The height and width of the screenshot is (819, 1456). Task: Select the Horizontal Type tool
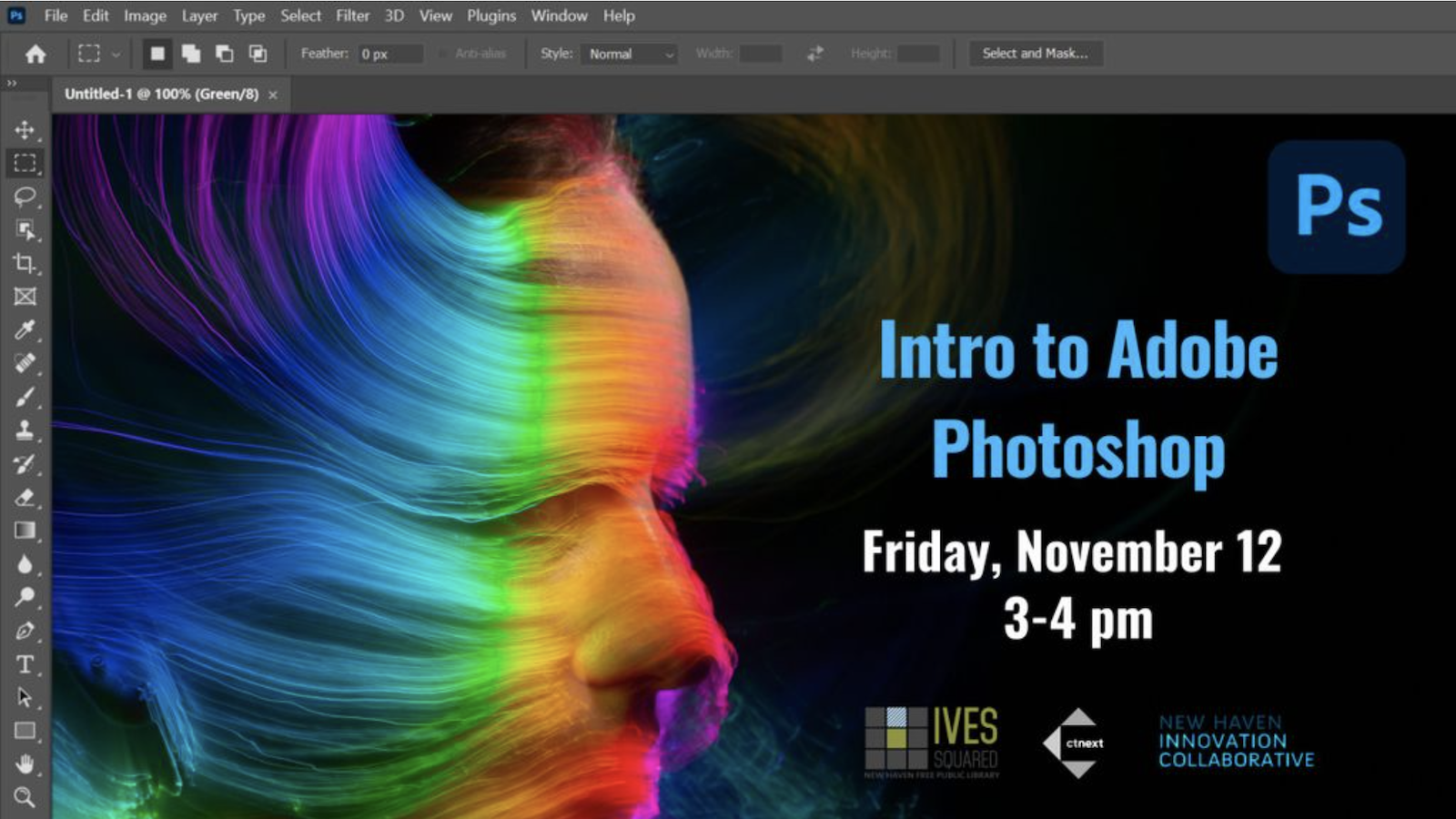click(25, 664)
